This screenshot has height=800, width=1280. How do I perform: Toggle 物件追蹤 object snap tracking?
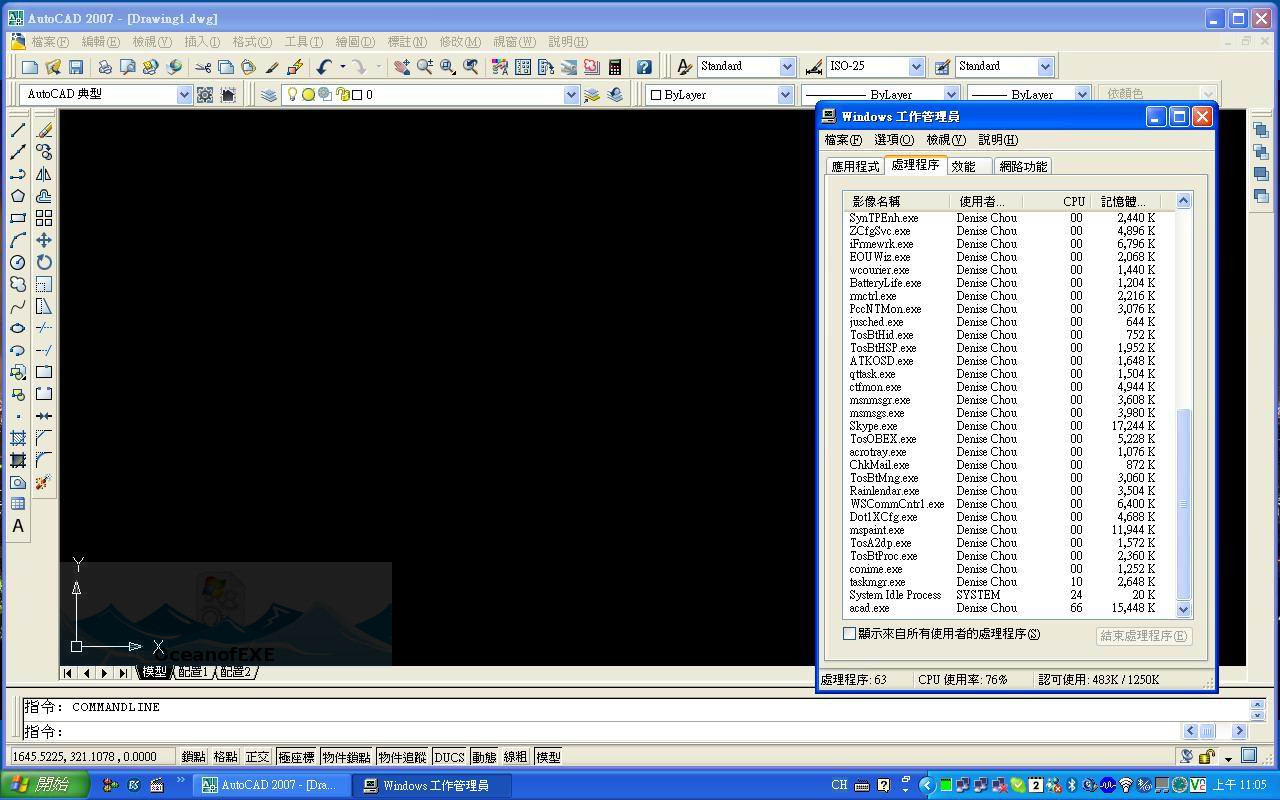click(x=402, y=757)
